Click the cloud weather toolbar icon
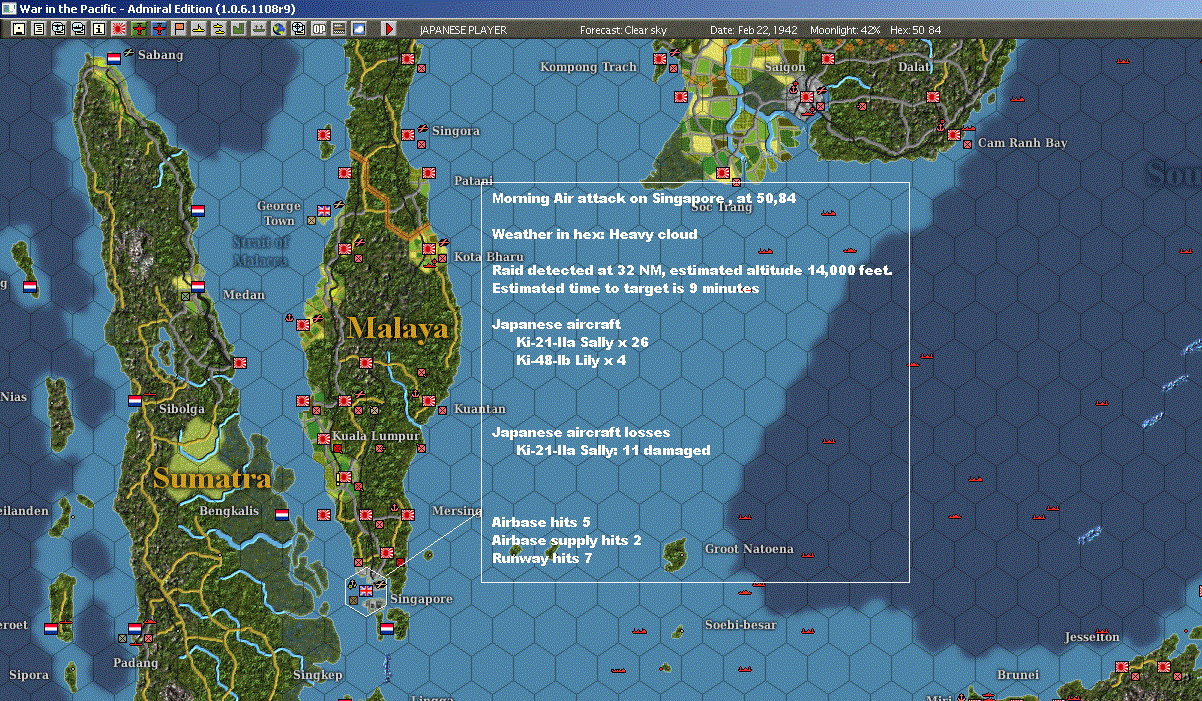This screenshot has height=701, width=1202. [359, 29]
